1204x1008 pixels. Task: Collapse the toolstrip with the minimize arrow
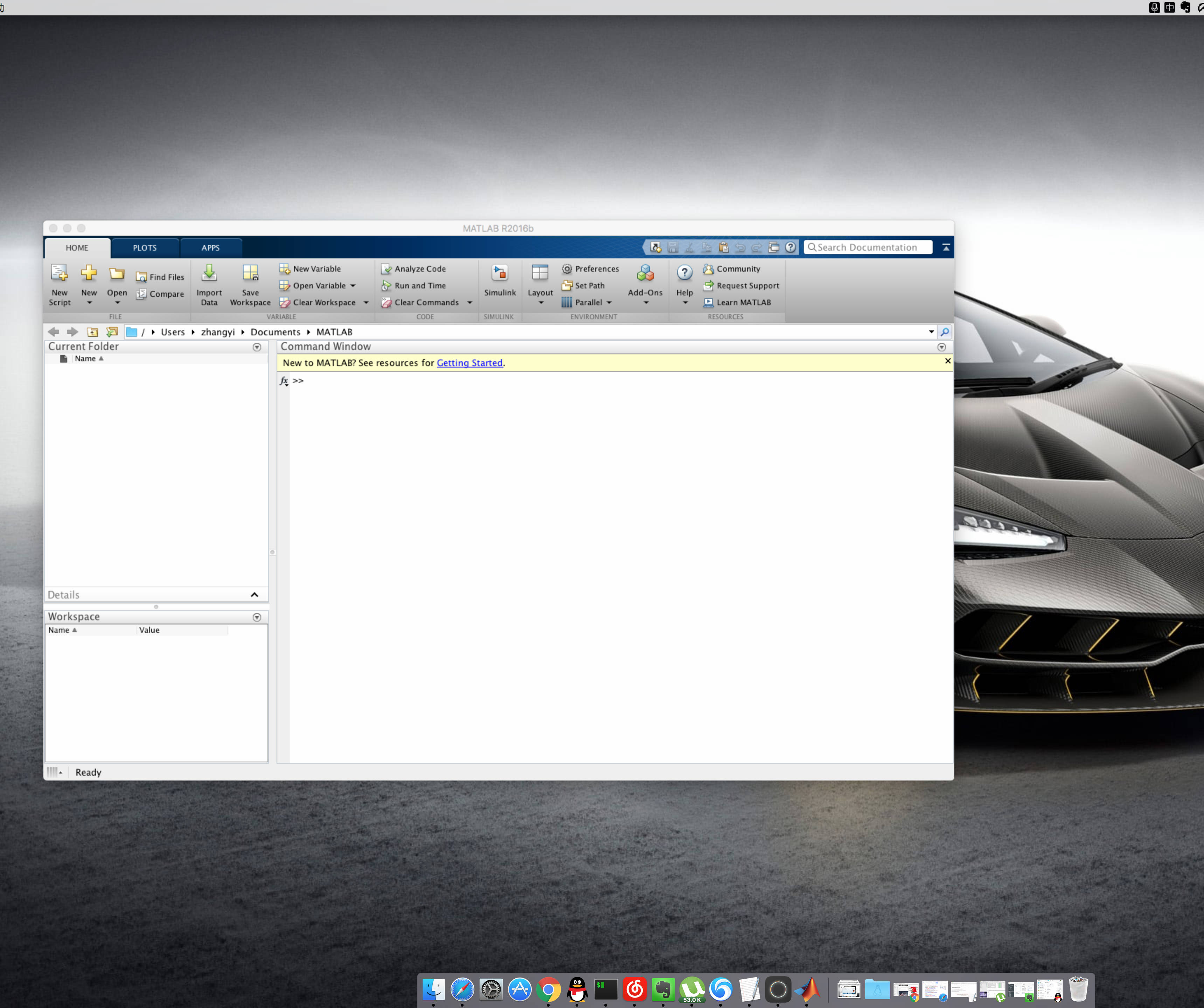click(x=946, y=247)
